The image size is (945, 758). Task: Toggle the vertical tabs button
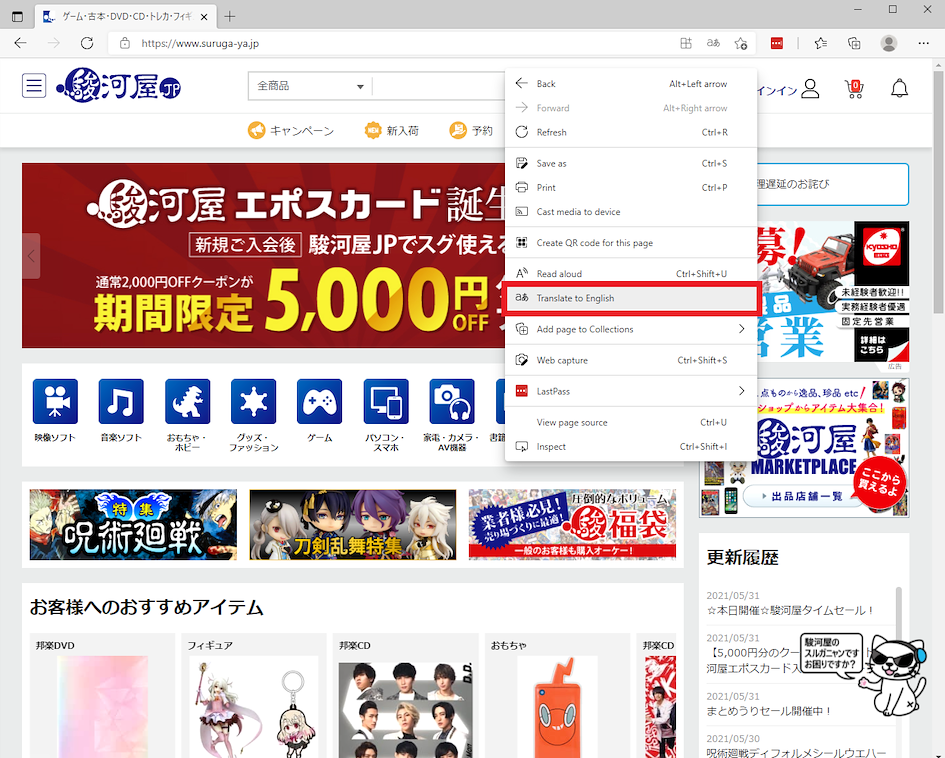point(17,17)
